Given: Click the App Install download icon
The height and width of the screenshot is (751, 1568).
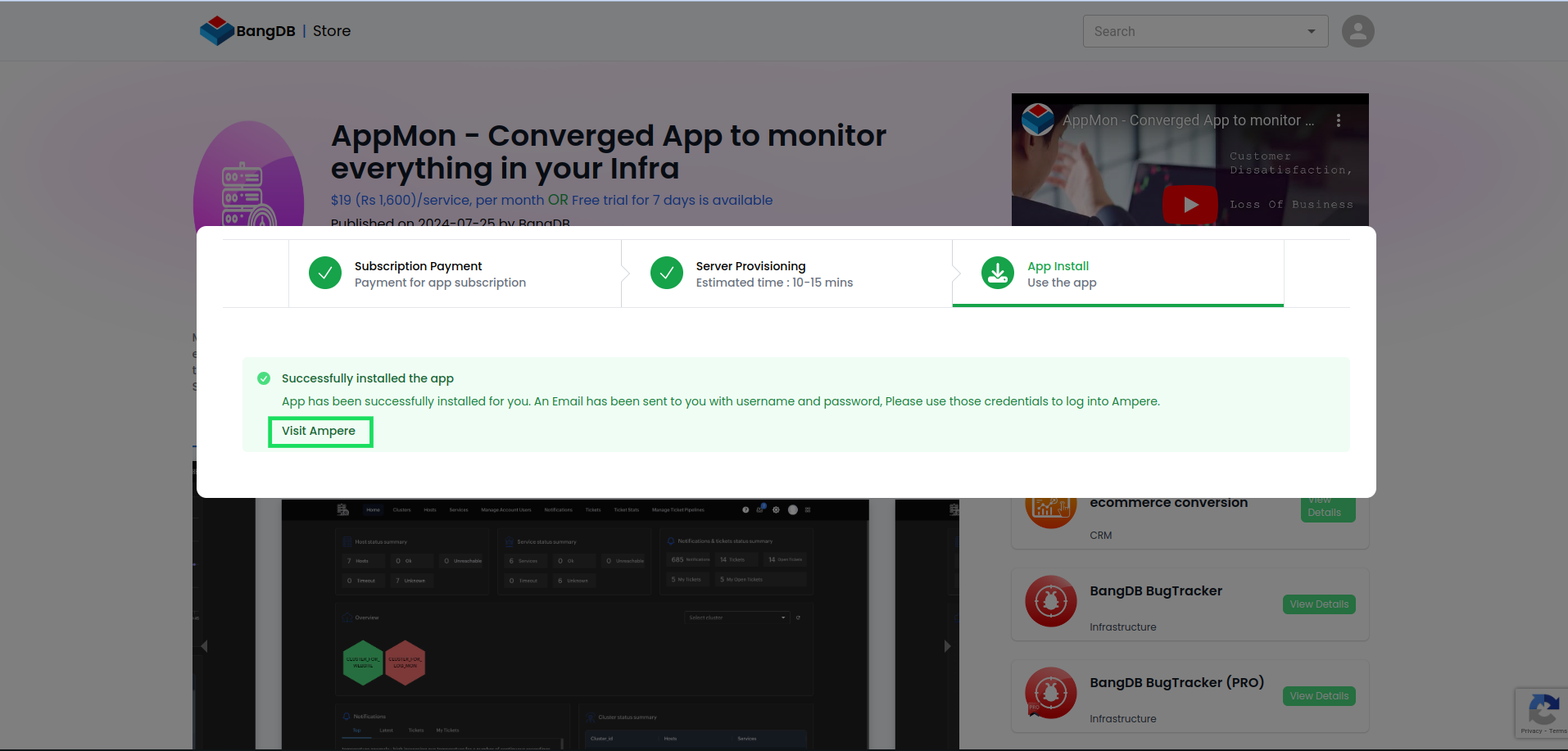Looking at the screenshot, I should click(x=998, y=274).
